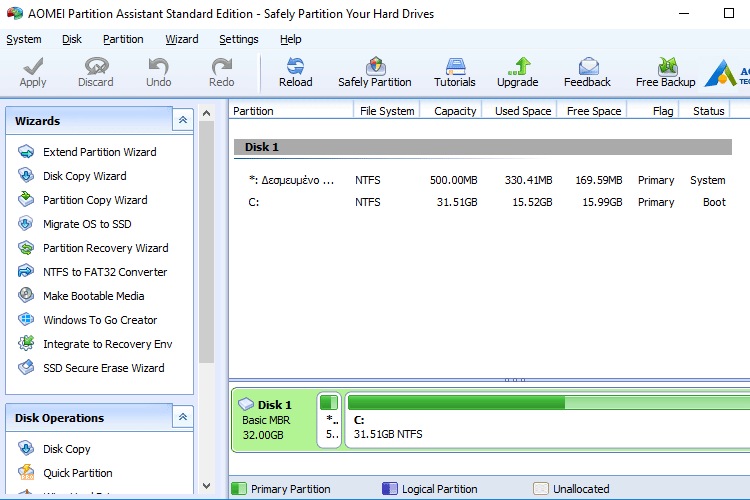Click the 500.00MB capacity cell
This screenshot has height=500, width=750.
point(453,180)
